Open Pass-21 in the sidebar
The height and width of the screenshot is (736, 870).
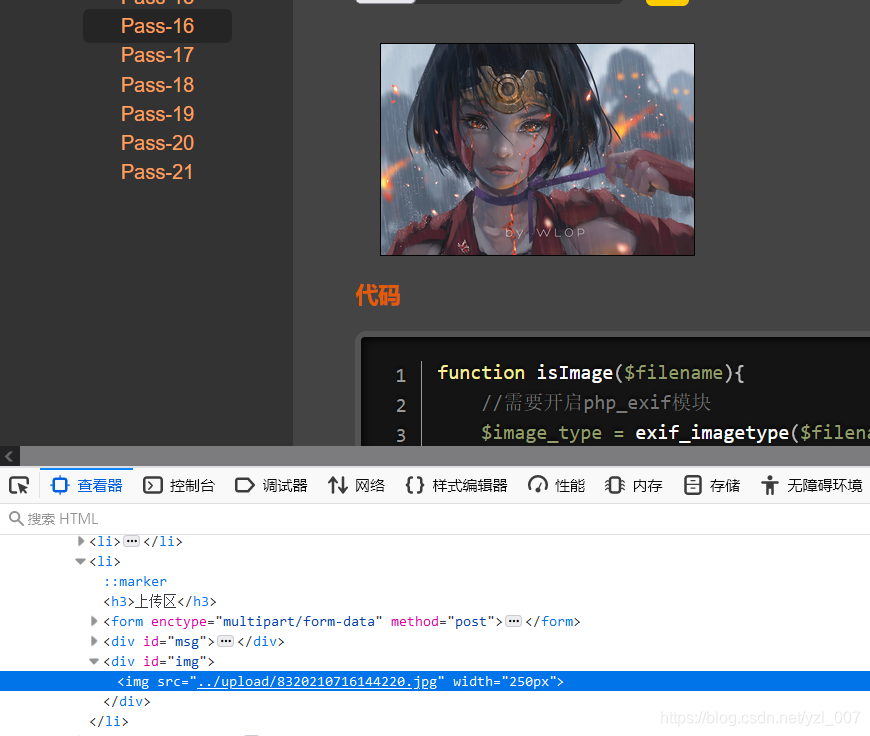[157, 172]
